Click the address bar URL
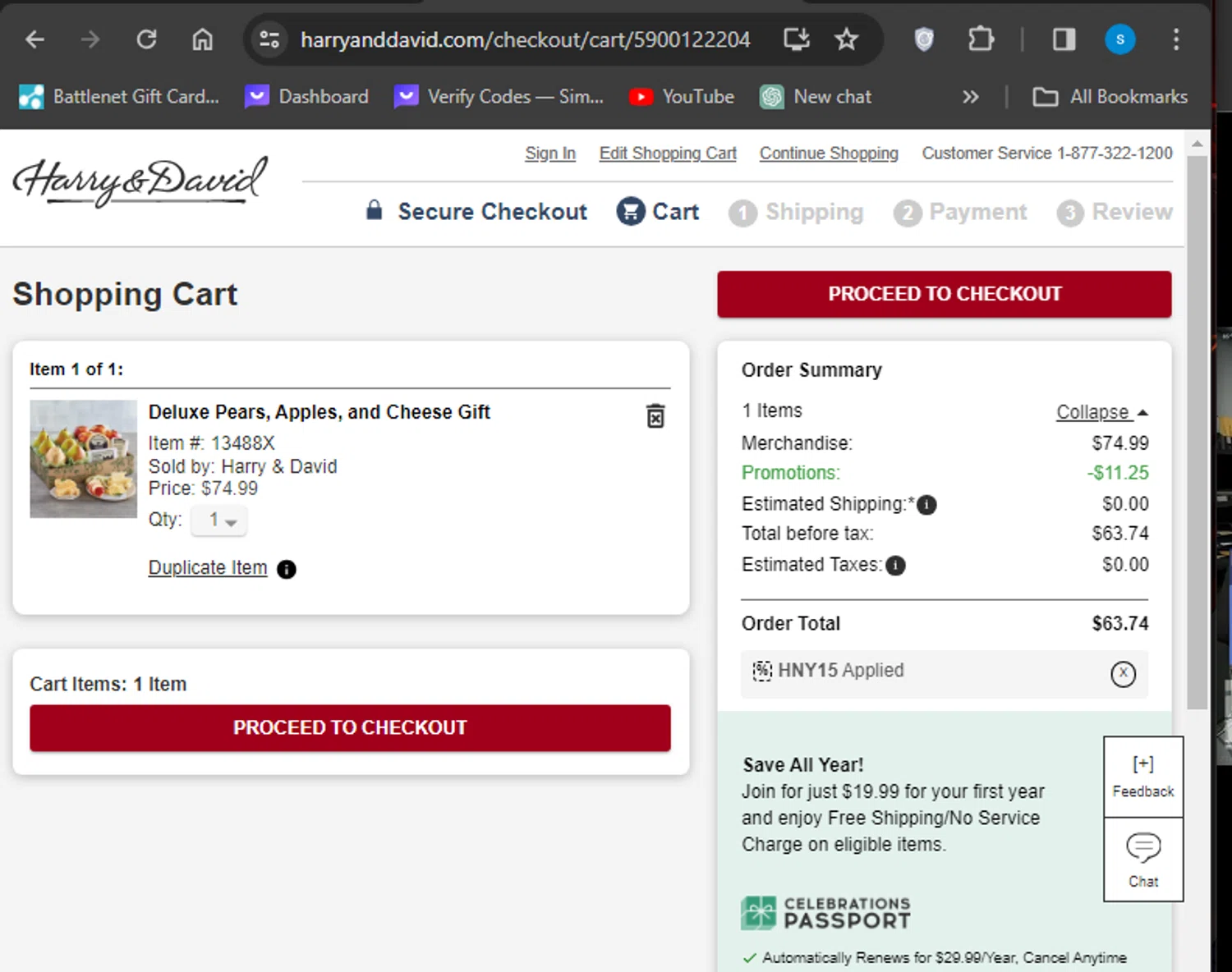Image resolution: width=1232 pixels, height=972 pixels. [x=525, y=39]
